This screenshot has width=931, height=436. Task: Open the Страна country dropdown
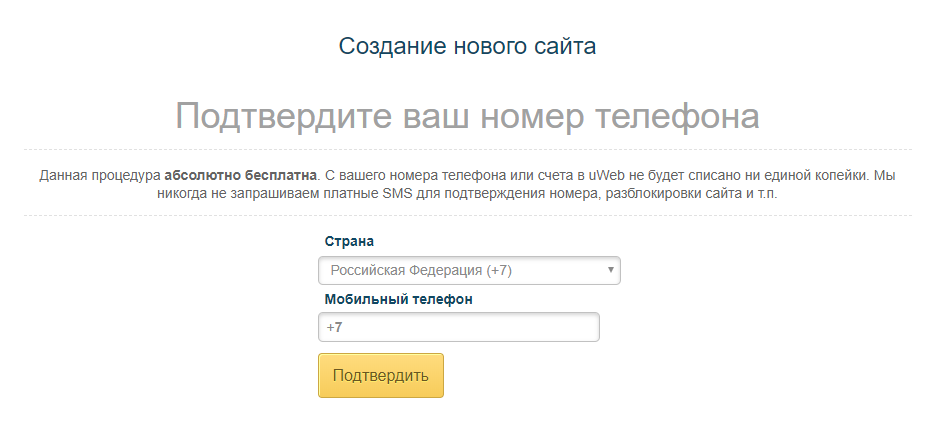[468, 271]
